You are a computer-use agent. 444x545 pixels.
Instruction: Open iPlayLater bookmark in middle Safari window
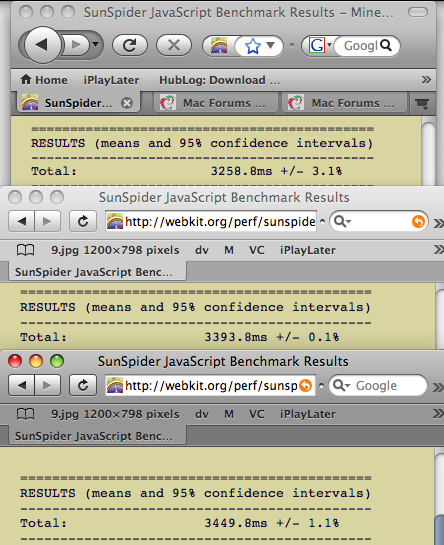click(x=308, y=250)
